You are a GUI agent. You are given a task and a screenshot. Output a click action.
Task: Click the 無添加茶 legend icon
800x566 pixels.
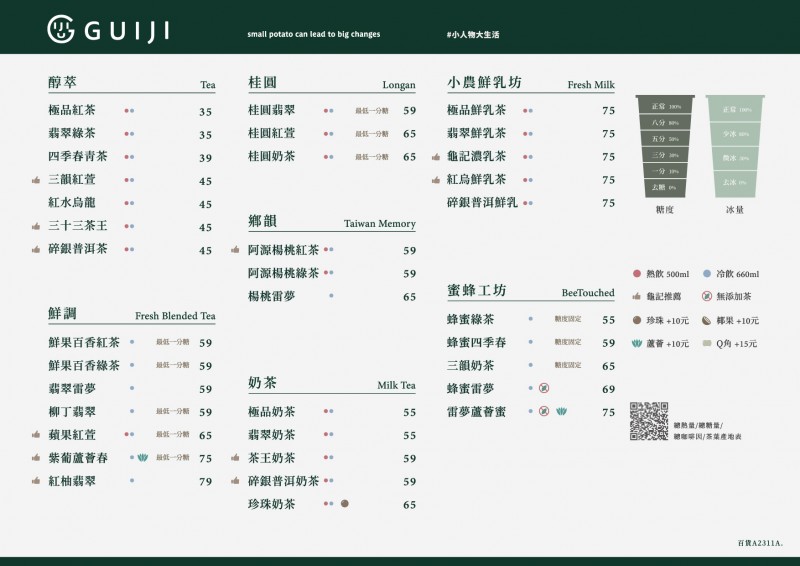point(707,296)
